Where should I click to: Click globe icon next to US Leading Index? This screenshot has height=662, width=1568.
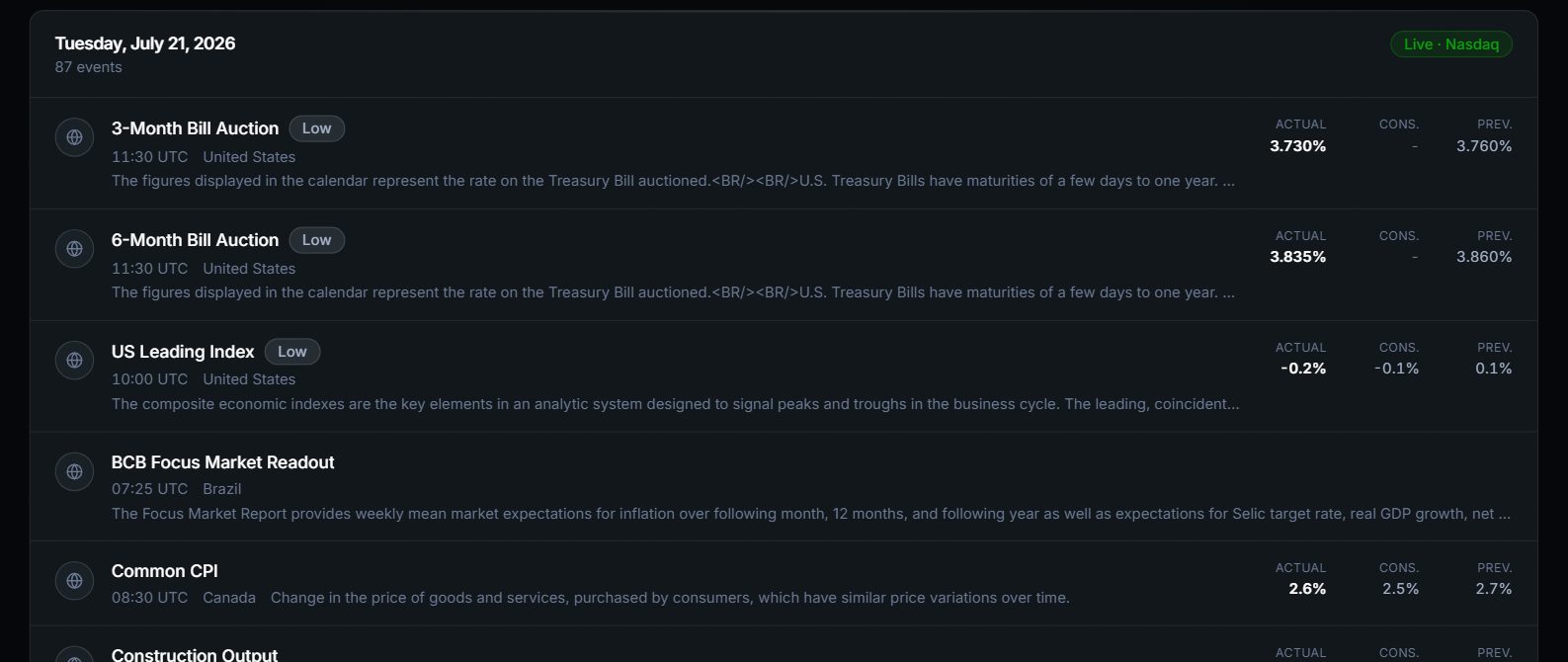point(74,361)
